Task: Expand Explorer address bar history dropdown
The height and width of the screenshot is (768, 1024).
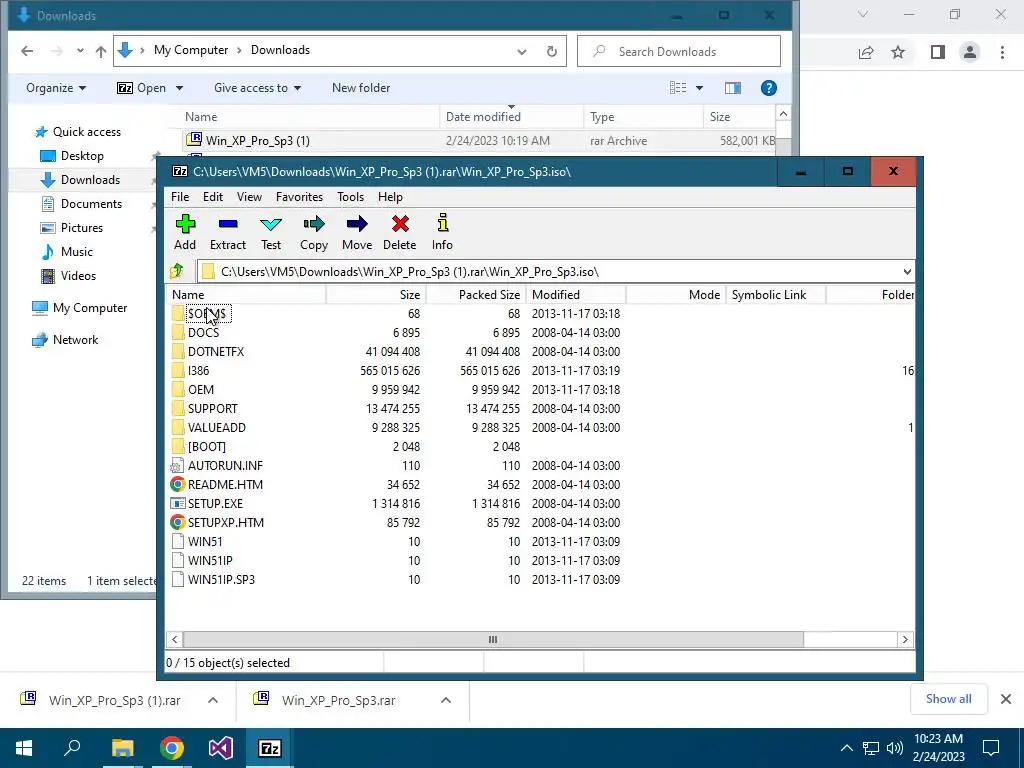Action: click(522, 52)
